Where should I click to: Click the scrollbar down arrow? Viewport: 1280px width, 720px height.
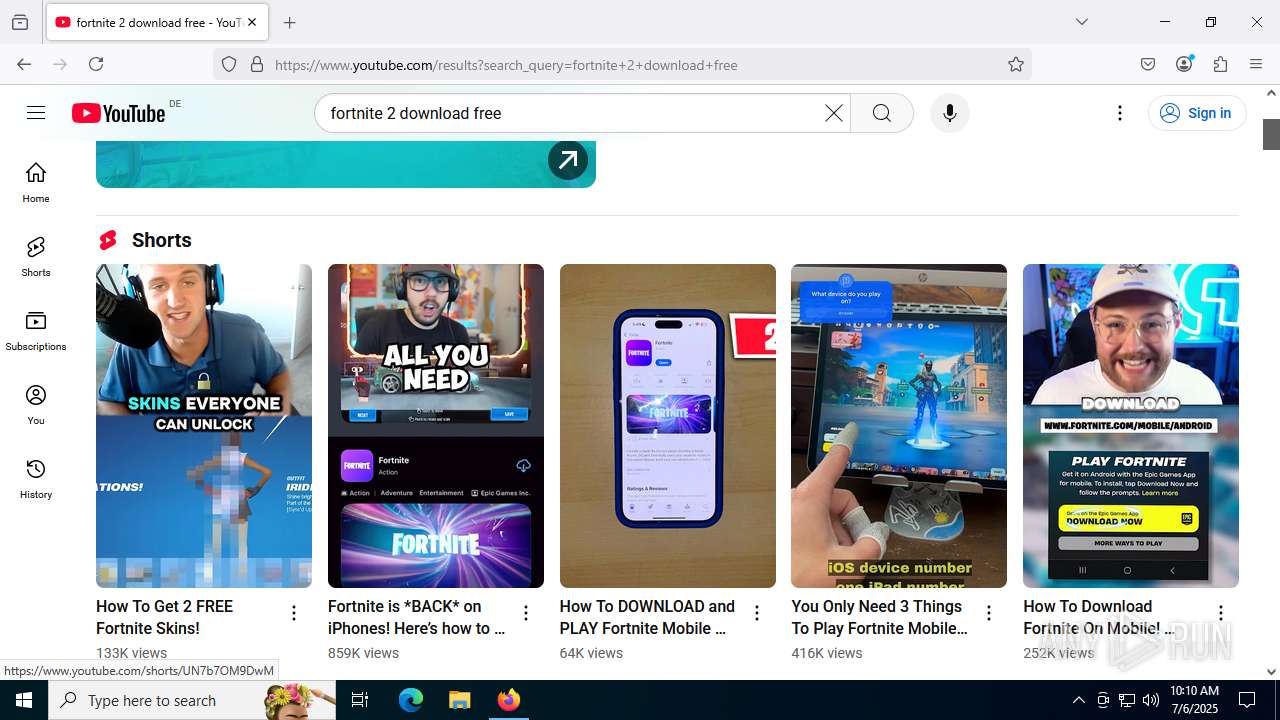[1271, 672]
